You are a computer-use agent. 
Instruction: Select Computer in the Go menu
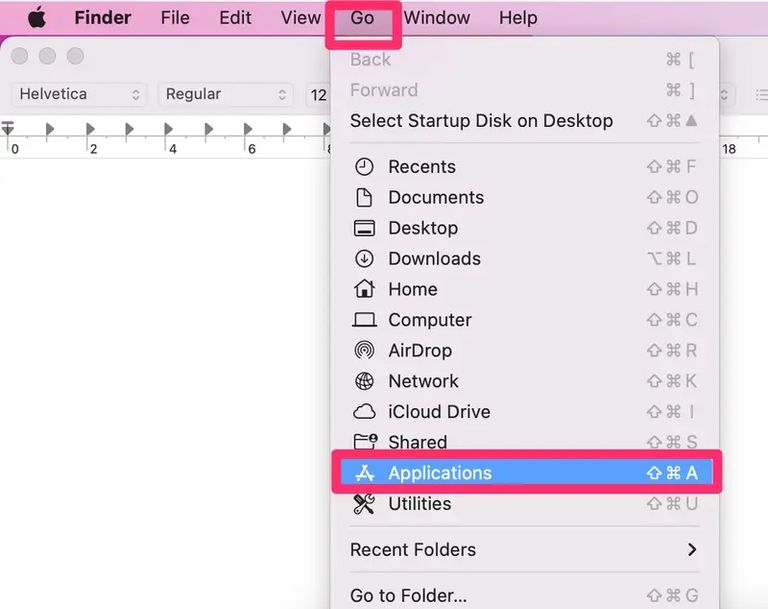pos(429,320)
